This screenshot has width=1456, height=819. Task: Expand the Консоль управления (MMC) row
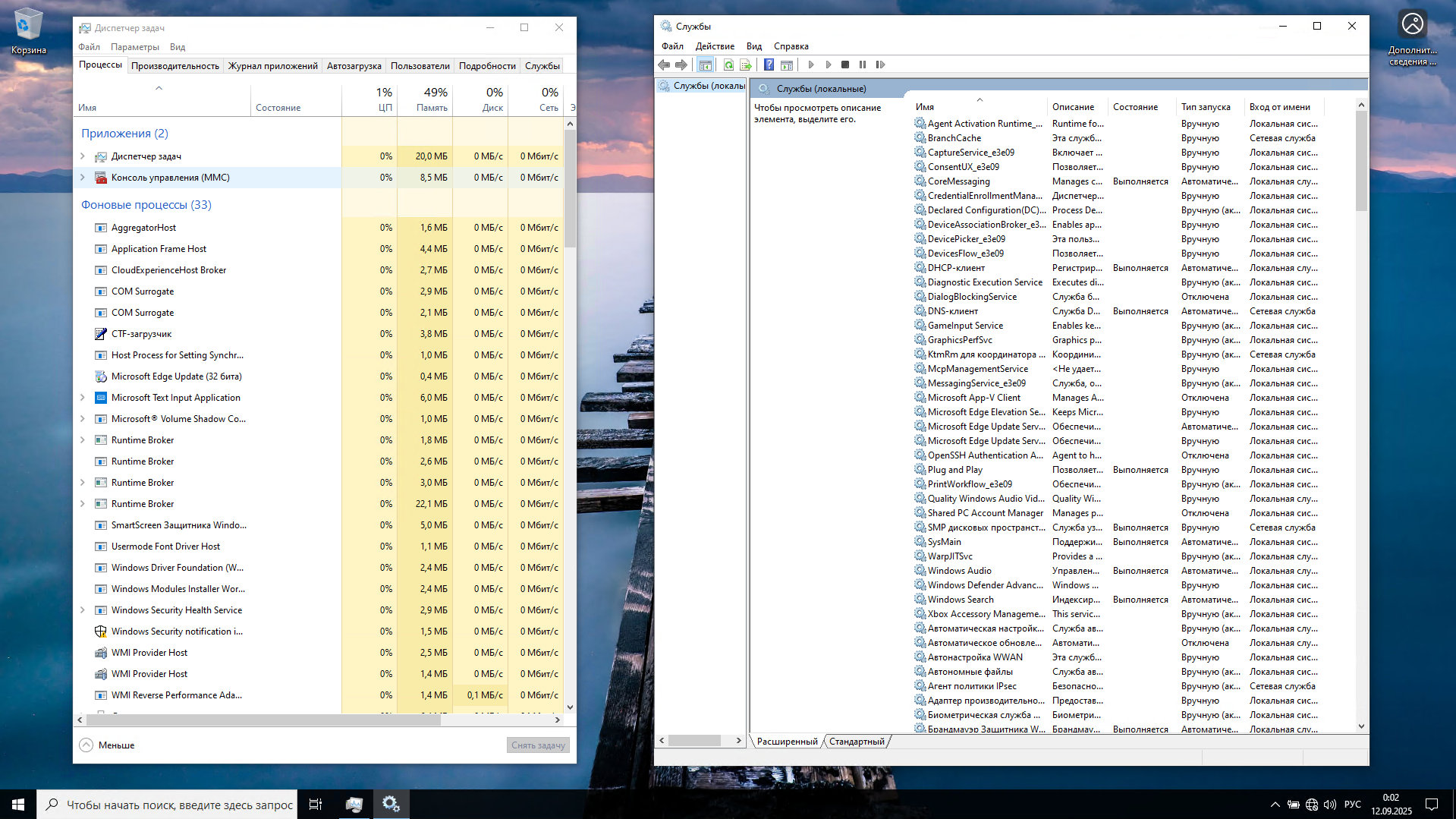click(x=83, y=178)
